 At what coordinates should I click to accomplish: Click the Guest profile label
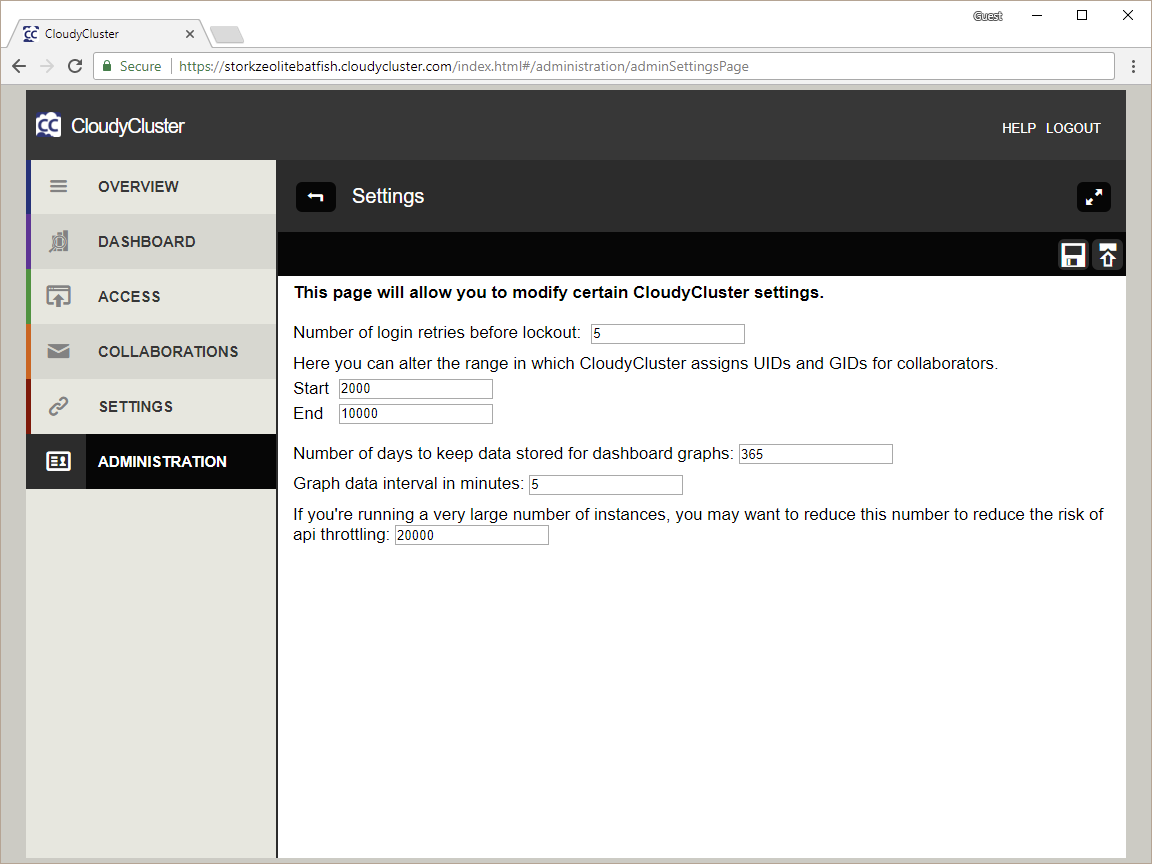[x=987, y=16]
